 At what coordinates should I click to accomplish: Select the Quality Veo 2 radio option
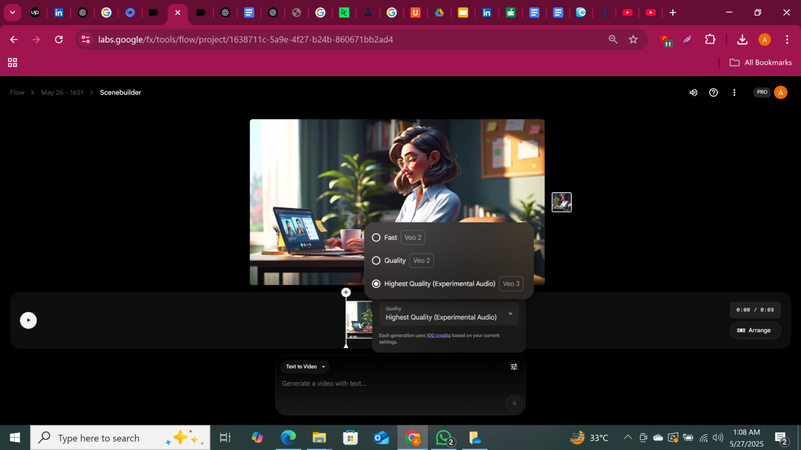377,261
